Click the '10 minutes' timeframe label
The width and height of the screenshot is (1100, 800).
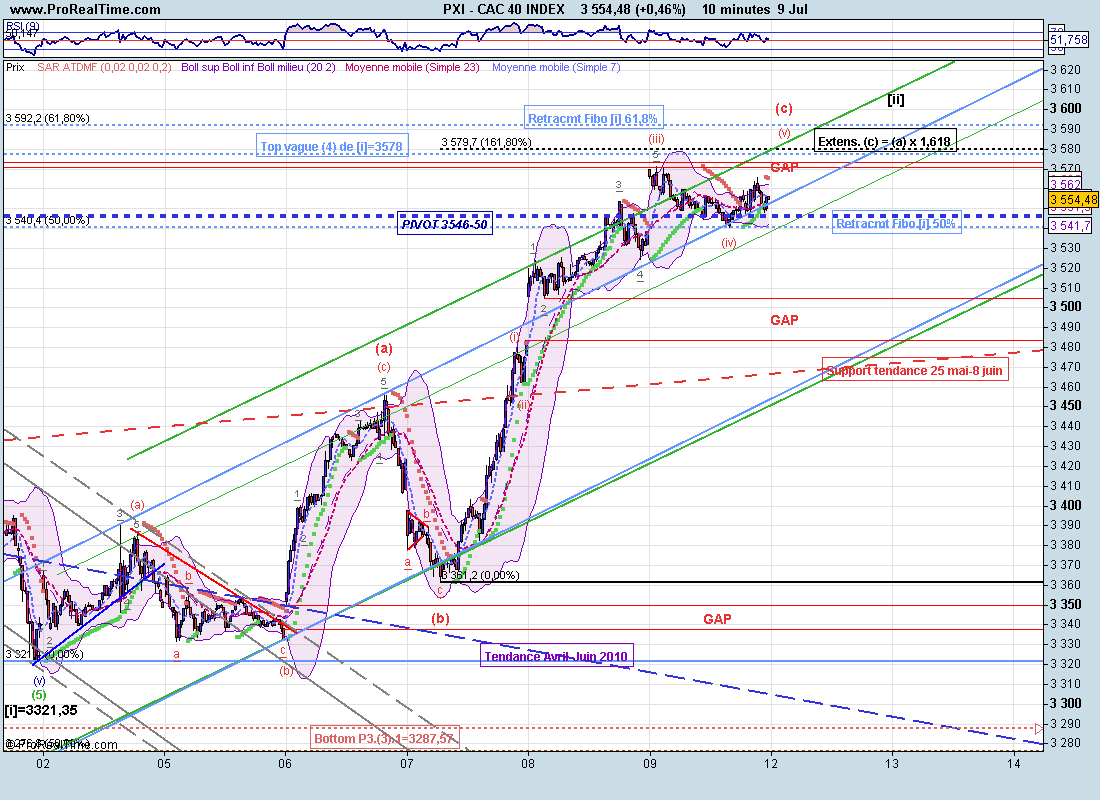[736, 9]
